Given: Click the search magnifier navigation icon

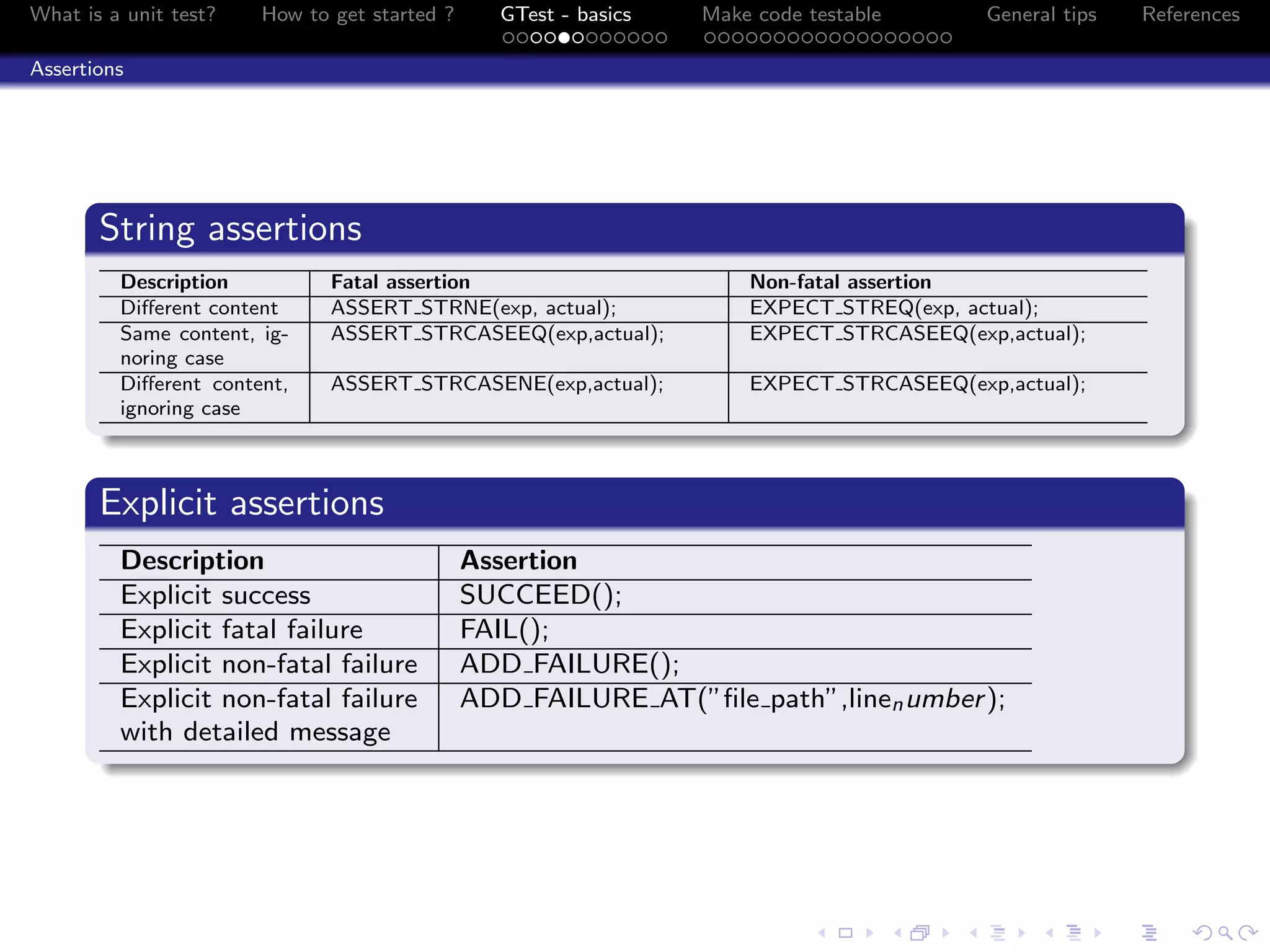Looking at the screenshot, I should tap(1225, 933).
